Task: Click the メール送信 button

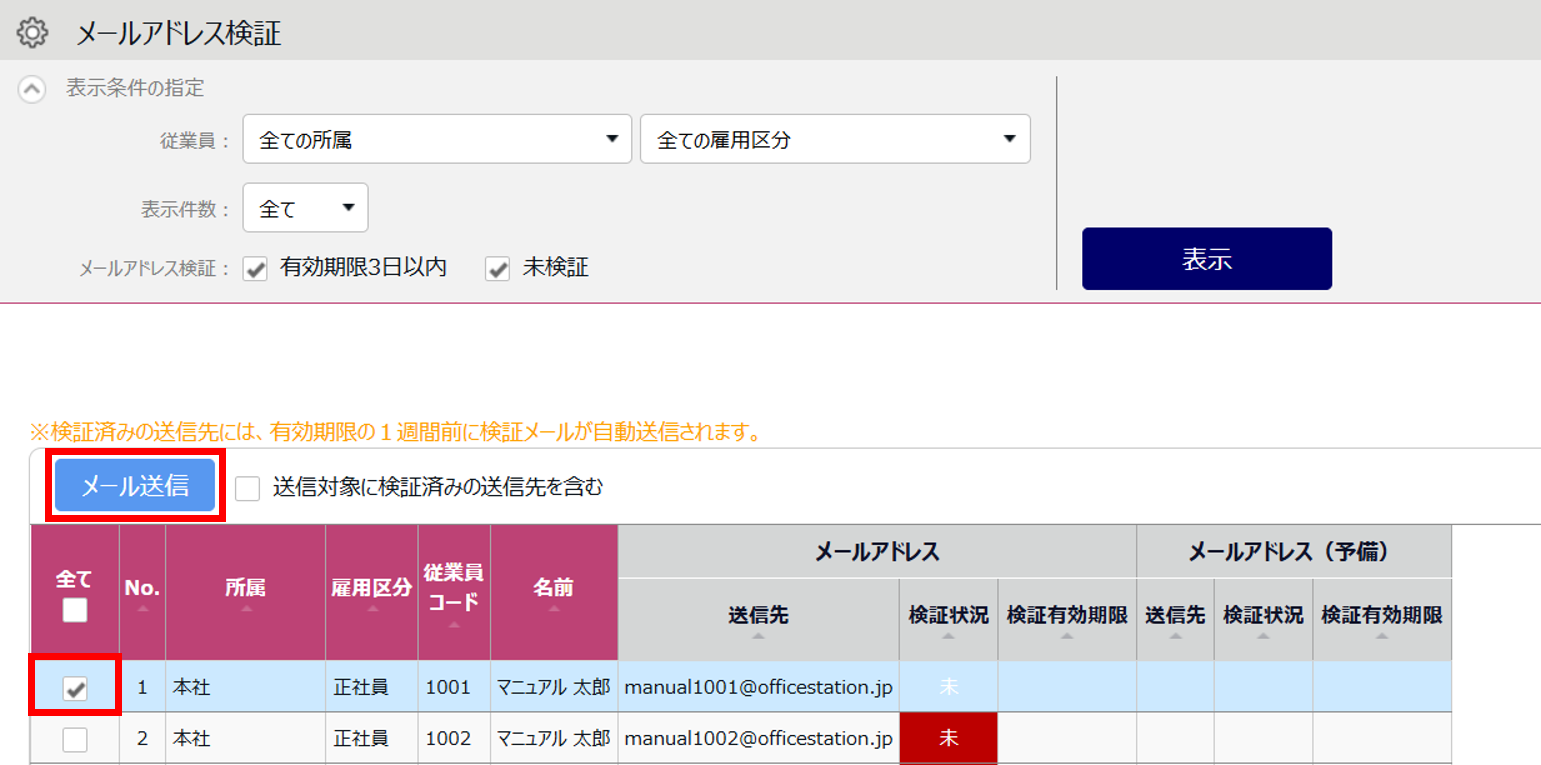Action: coord(135,486)
